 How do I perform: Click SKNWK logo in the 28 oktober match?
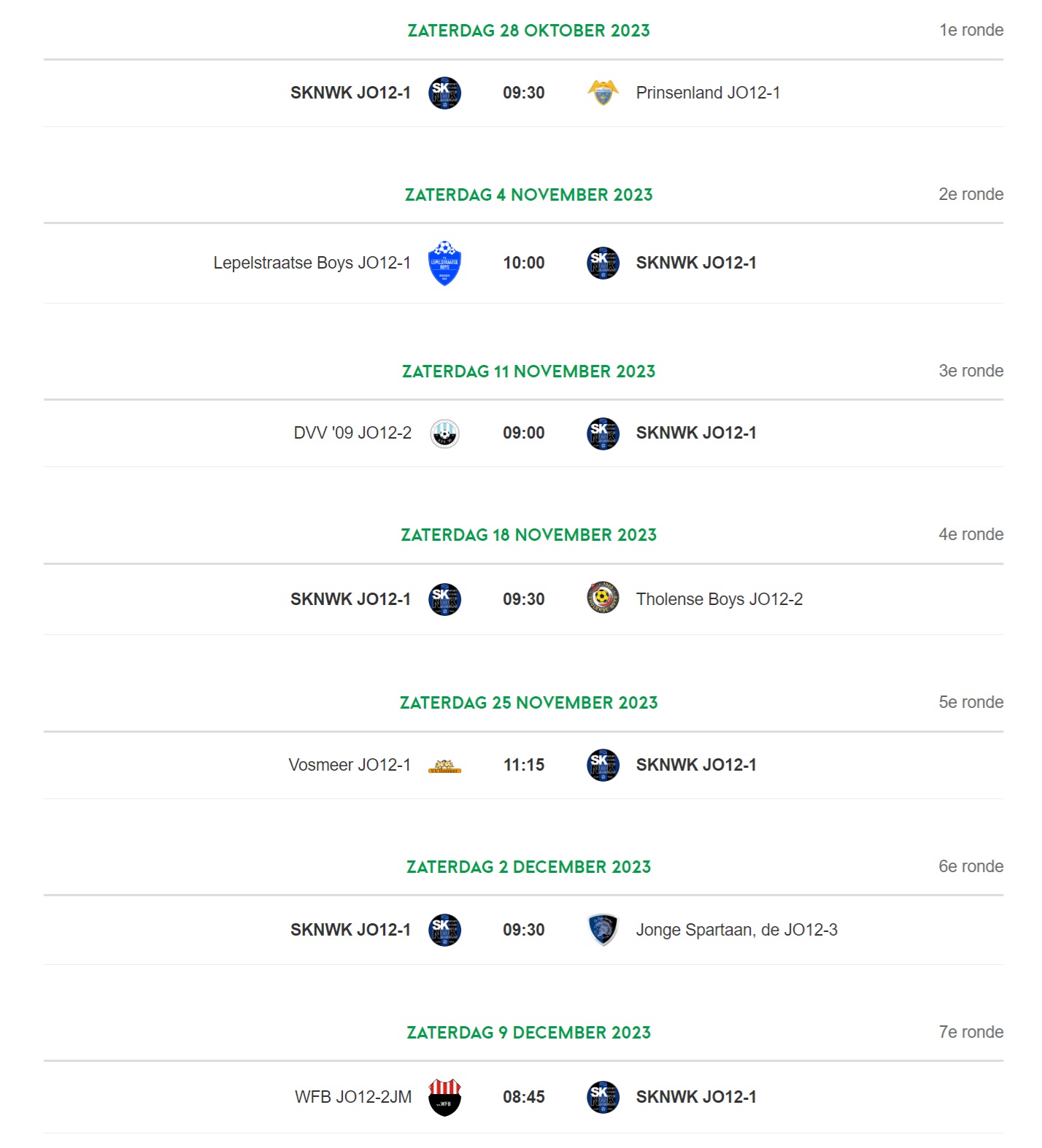tap(444, 93)
